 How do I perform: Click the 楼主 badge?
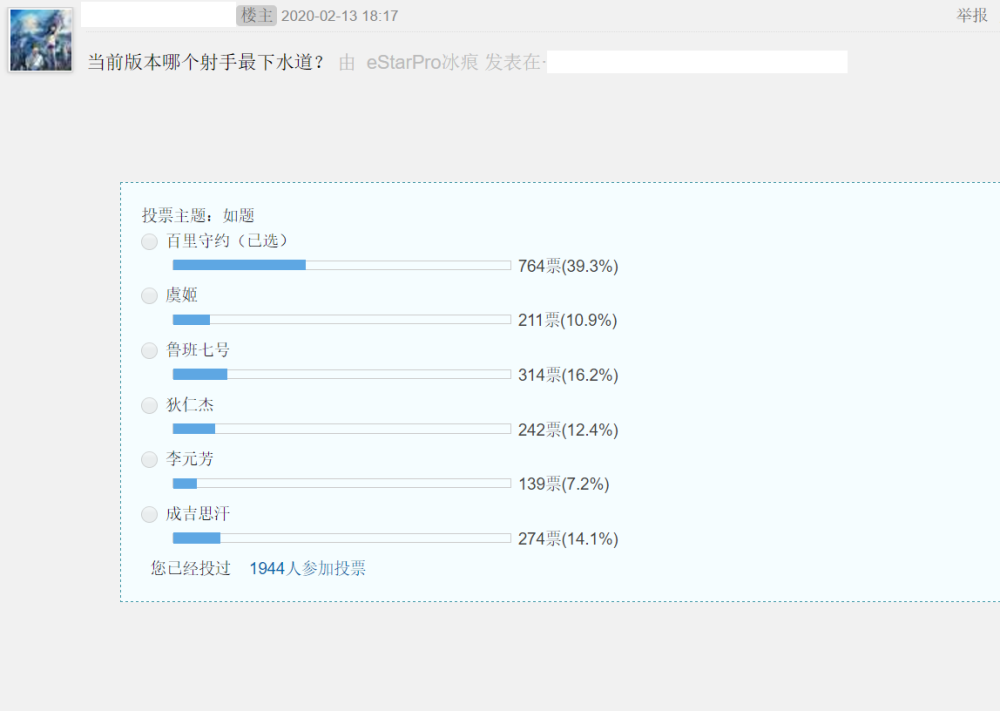[257, 16]
